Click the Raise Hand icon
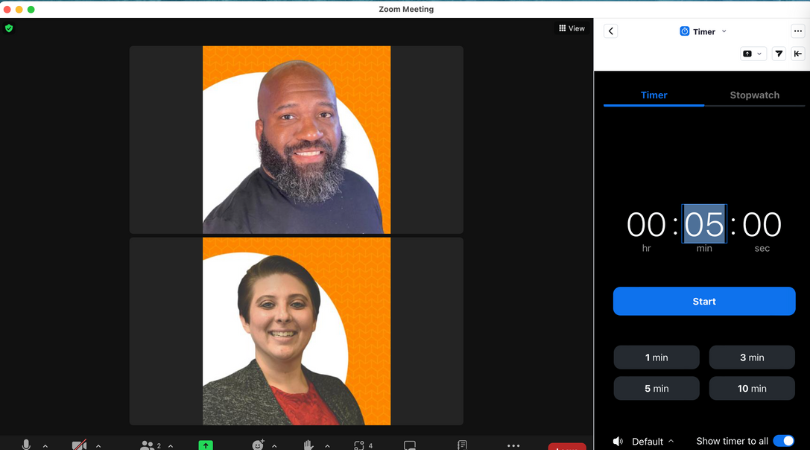This screenshot has width=810, height=450. pyautogui.click(x=309, y=445)
